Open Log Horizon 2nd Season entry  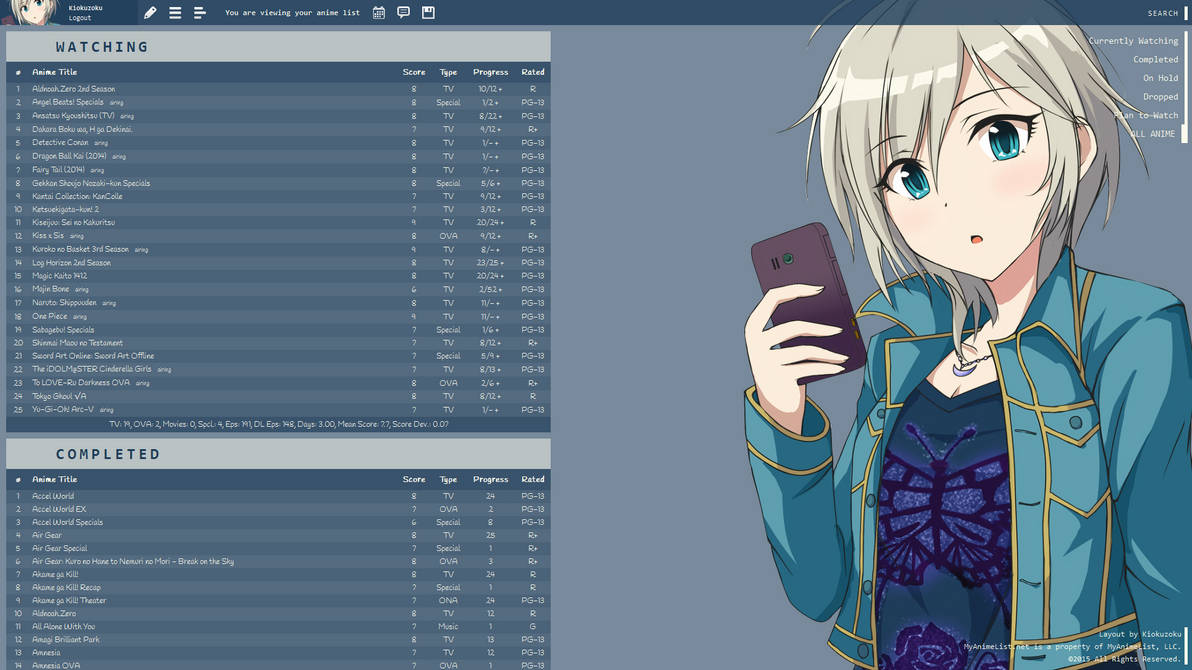click(x=71, y=263)
